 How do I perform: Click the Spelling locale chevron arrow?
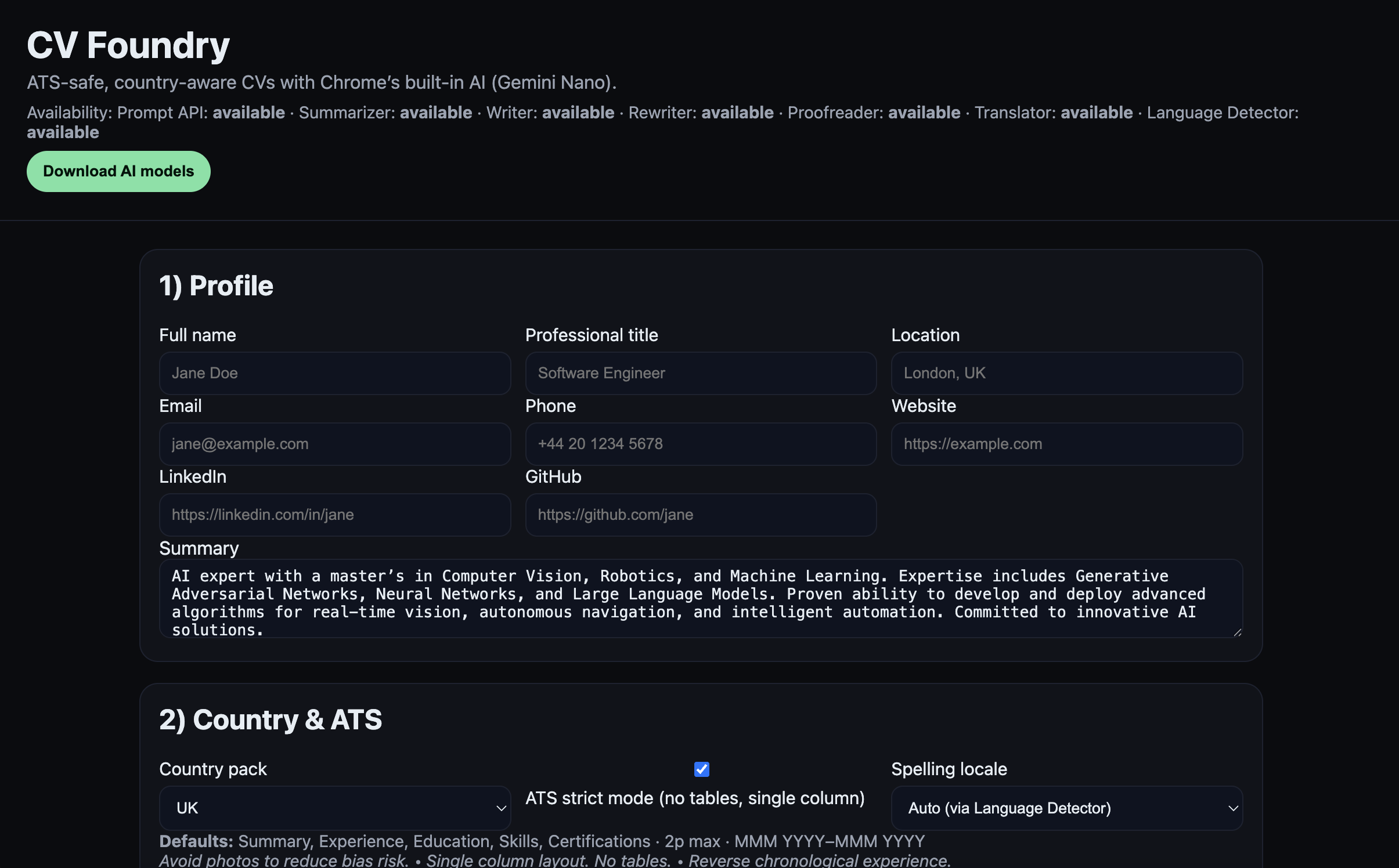point(1232,808)
